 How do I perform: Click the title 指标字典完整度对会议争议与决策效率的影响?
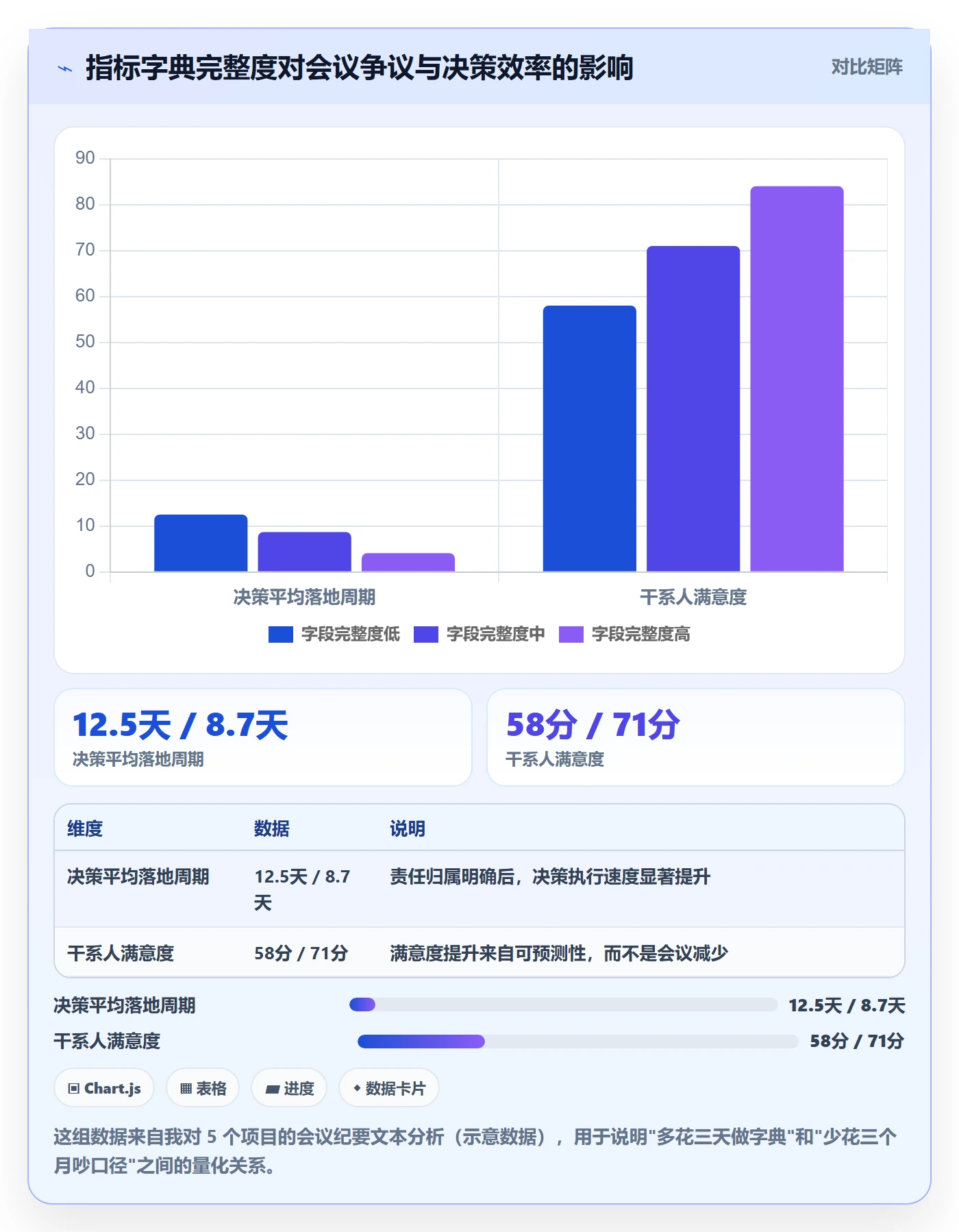pyautogui.click(x=359, y=68)
